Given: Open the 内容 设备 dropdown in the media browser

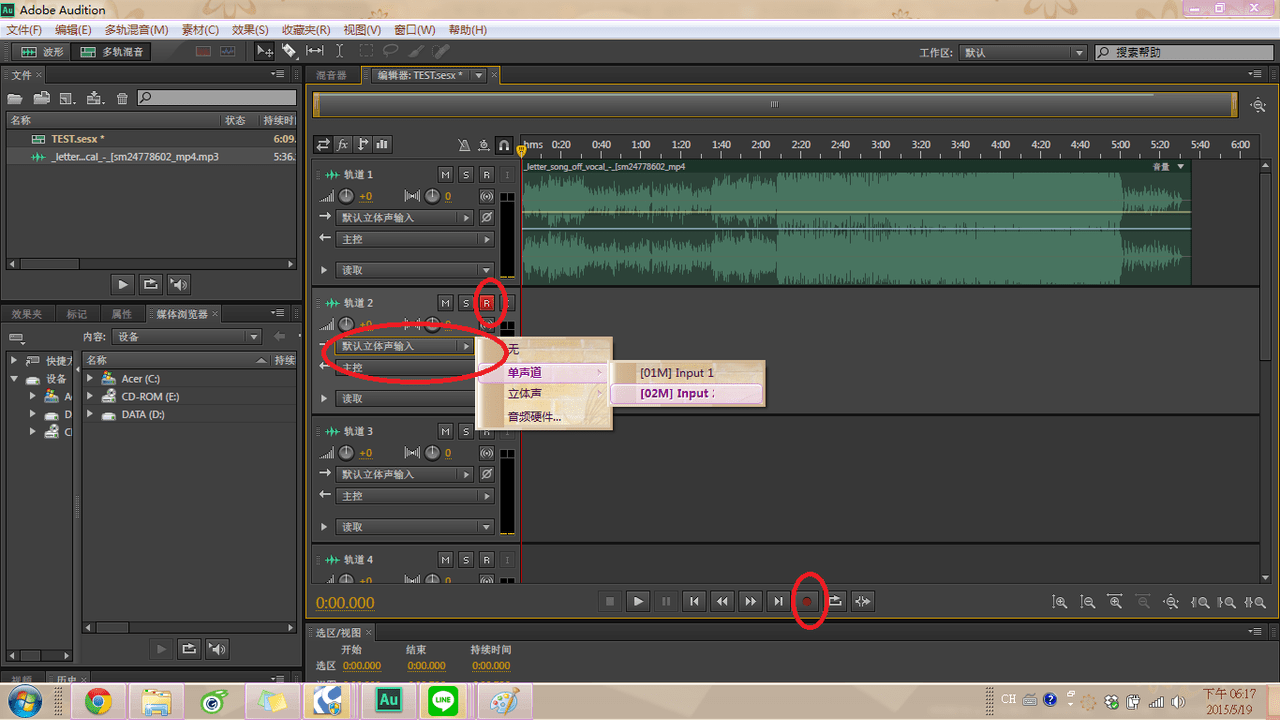Looking at the screenshot, I should [x=186, y=337].
